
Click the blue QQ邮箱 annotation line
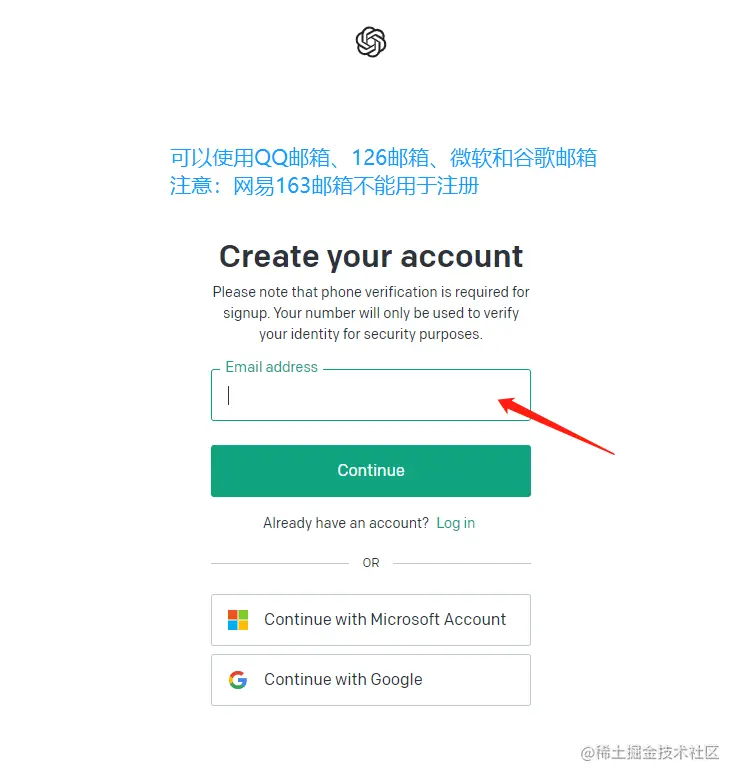pos(383,158)
